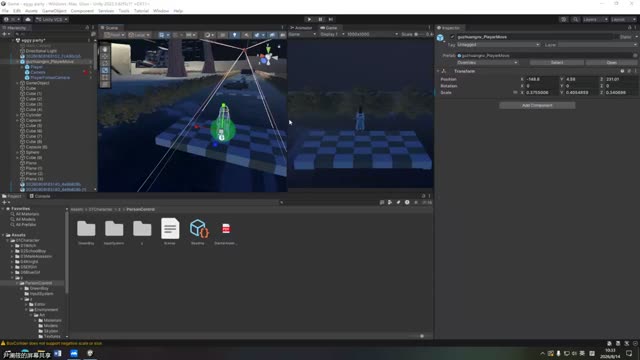Click the Scale Y input field
This screenshot has height=360, width=640.
581,93
